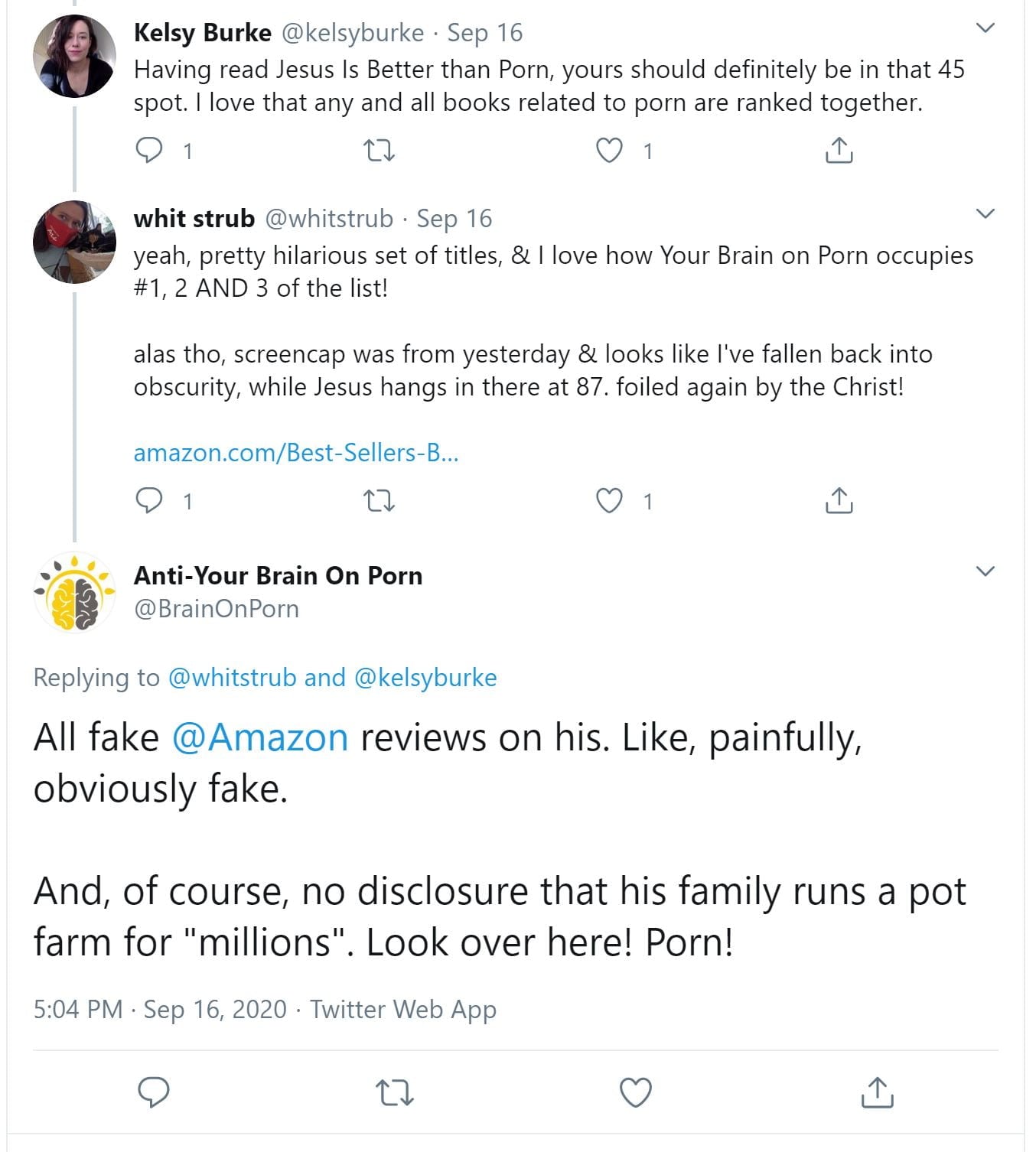
Task: Retweet whit strub's tweet
Action: 379,500
